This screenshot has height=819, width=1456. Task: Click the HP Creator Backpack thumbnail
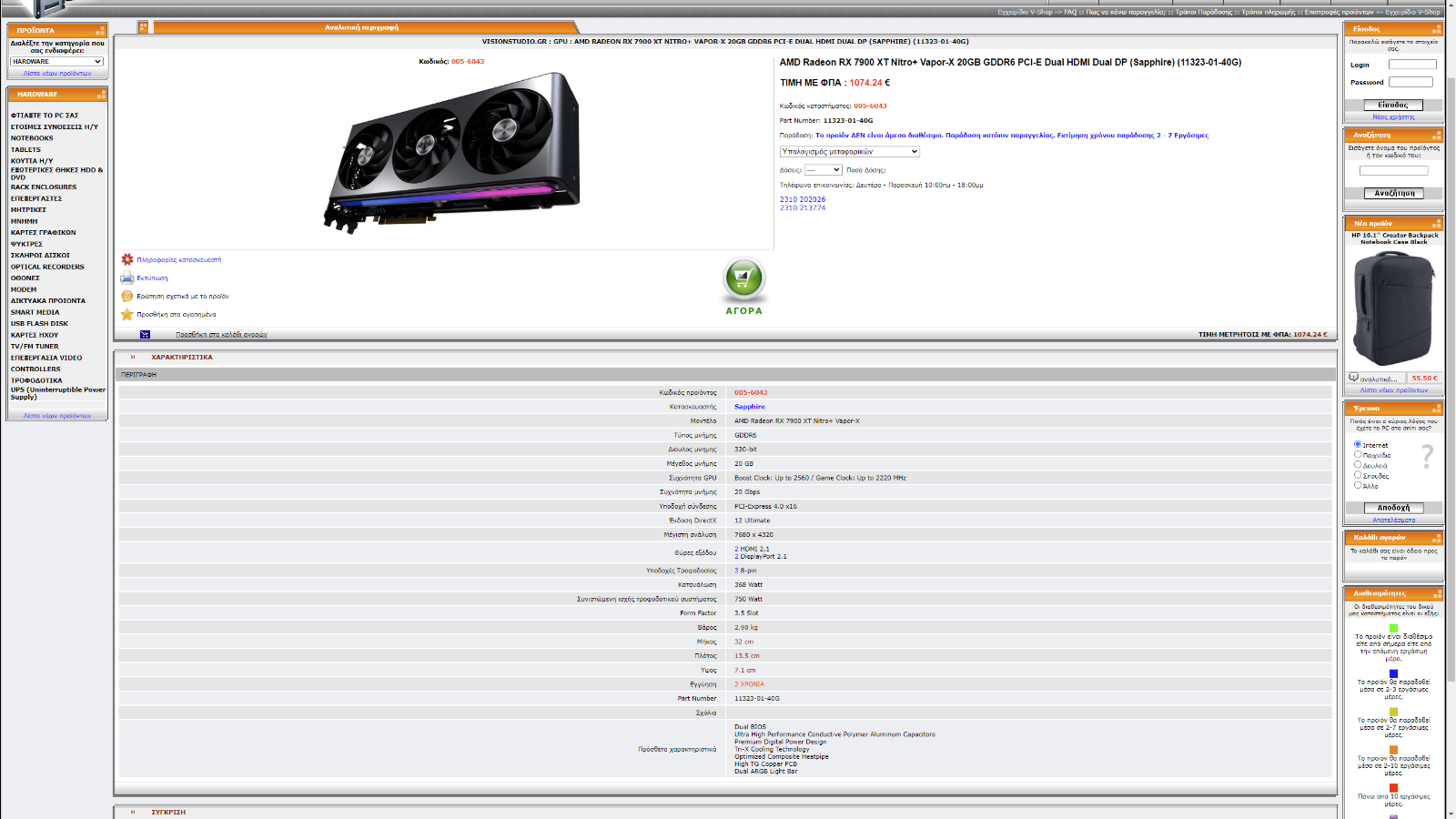(x=1393, y=309)
